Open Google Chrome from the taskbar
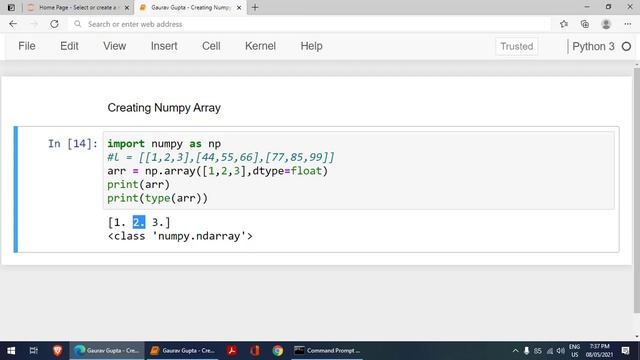 tap(278, 351)
